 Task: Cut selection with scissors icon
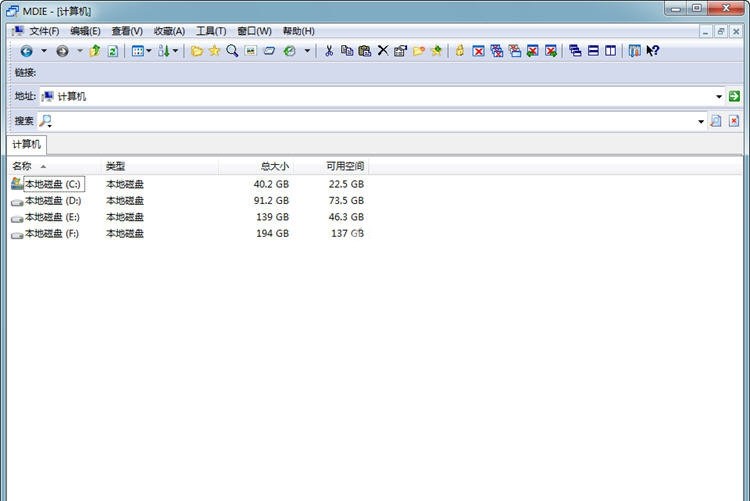(x=328, y=51)
